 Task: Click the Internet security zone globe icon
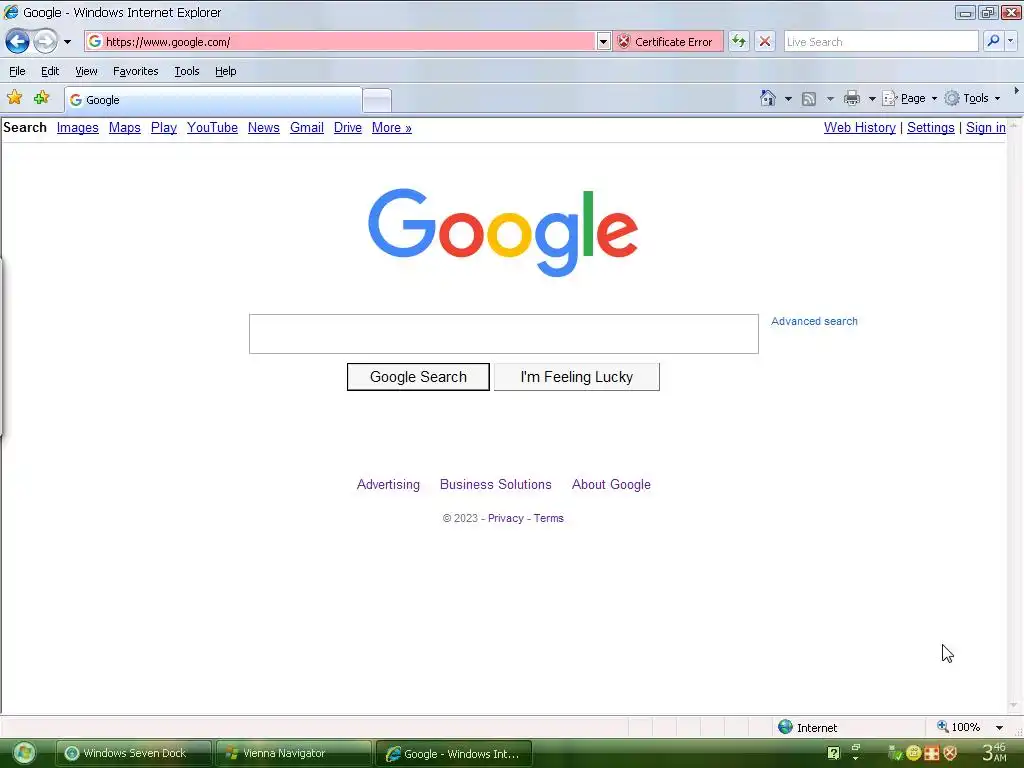[x=786, y=727]
